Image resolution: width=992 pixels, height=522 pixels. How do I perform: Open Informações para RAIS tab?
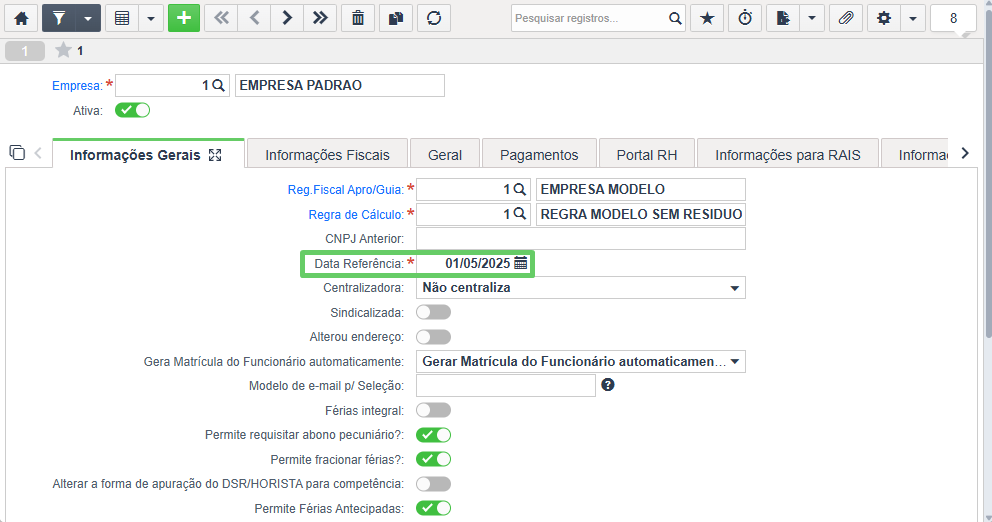(x=788, y=154)
